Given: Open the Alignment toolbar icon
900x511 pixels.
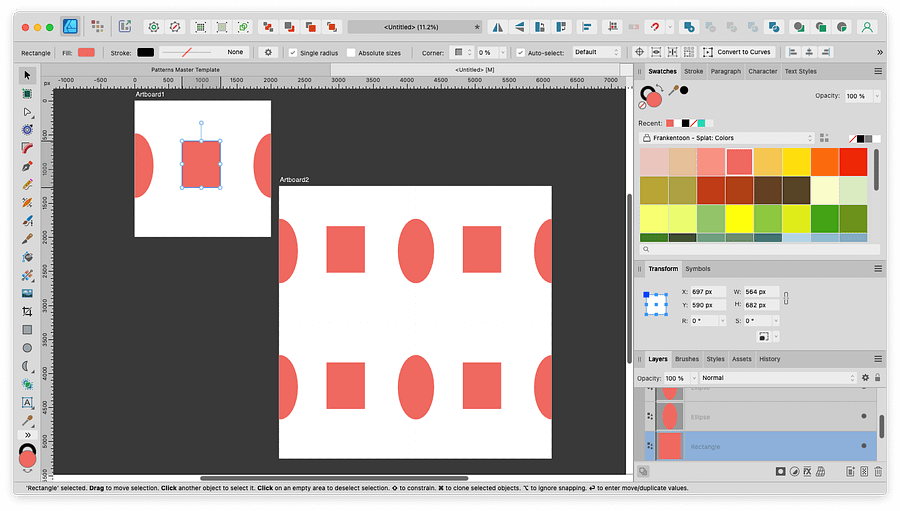Looking at the screenshot, I should (587, 27).
